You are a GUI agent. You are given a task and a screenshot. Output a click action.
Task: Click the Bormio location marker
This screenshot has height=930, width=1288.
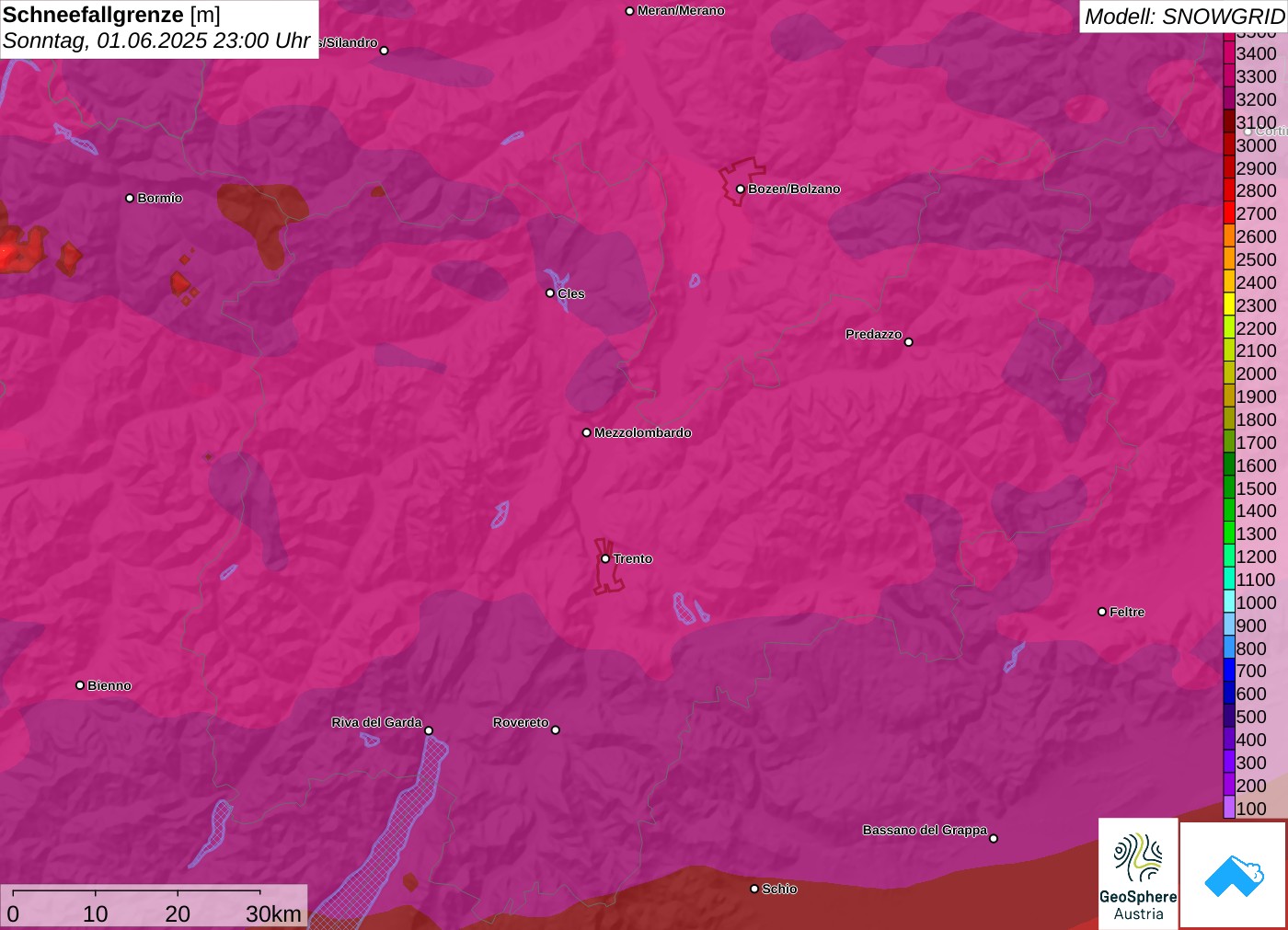coord(130,198)
